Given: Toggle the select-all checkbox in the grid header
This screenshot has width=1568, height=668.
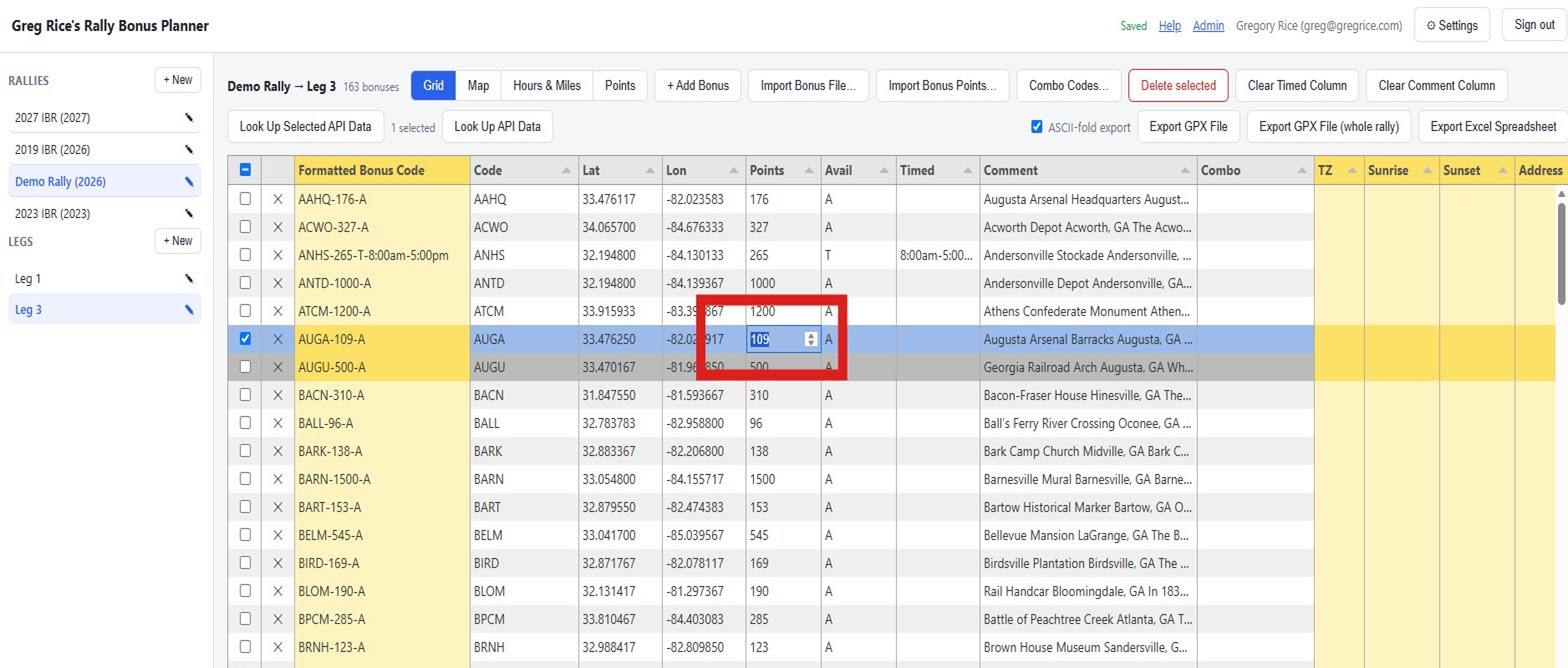Looking at the screenshot, I should 245,171.
